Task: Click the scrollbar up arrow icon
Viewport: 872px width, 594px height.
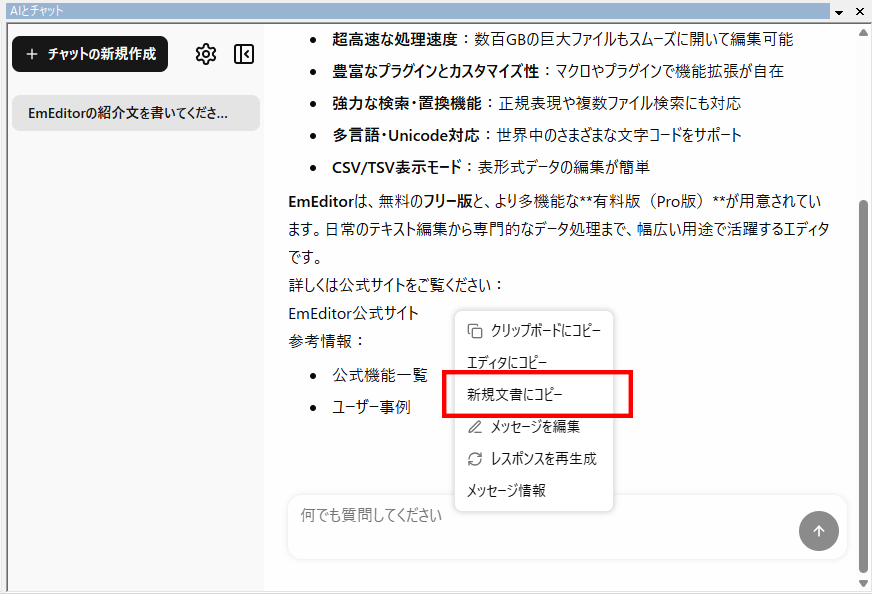Action: pyautogui.click(x=861, y=30)
